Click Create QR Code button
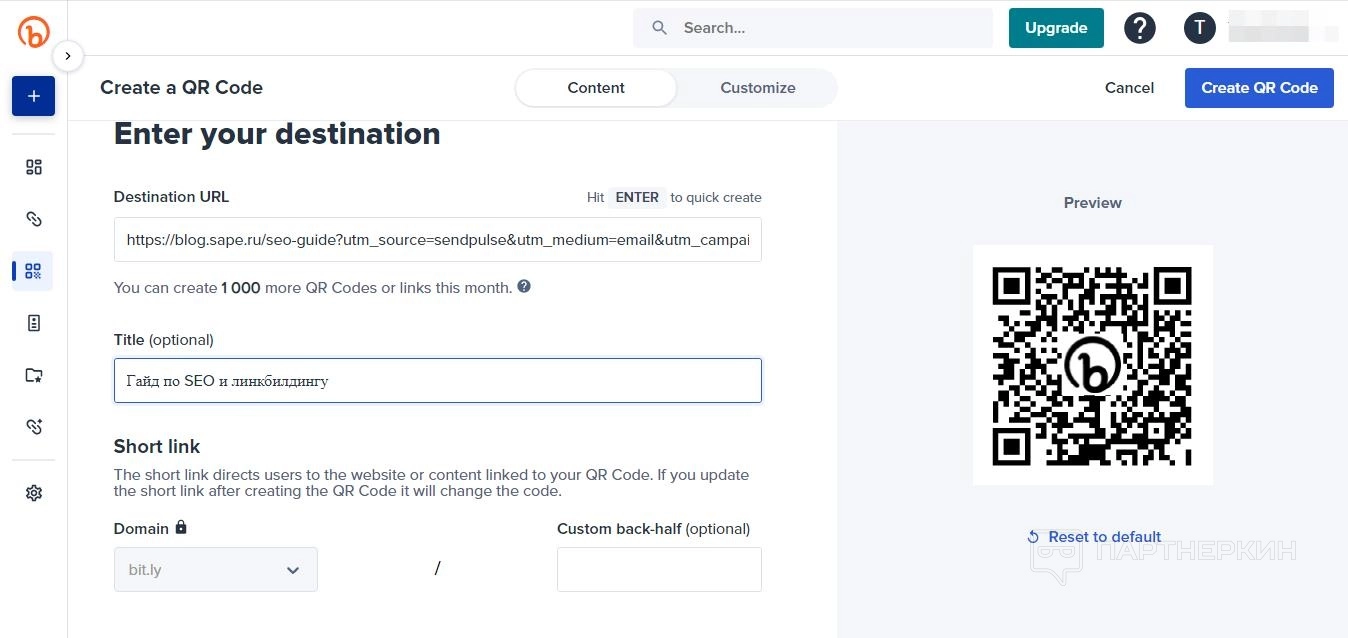The height and width of the screenshot is (638, 1348). pyautogui.click(x=1259, y=88)
